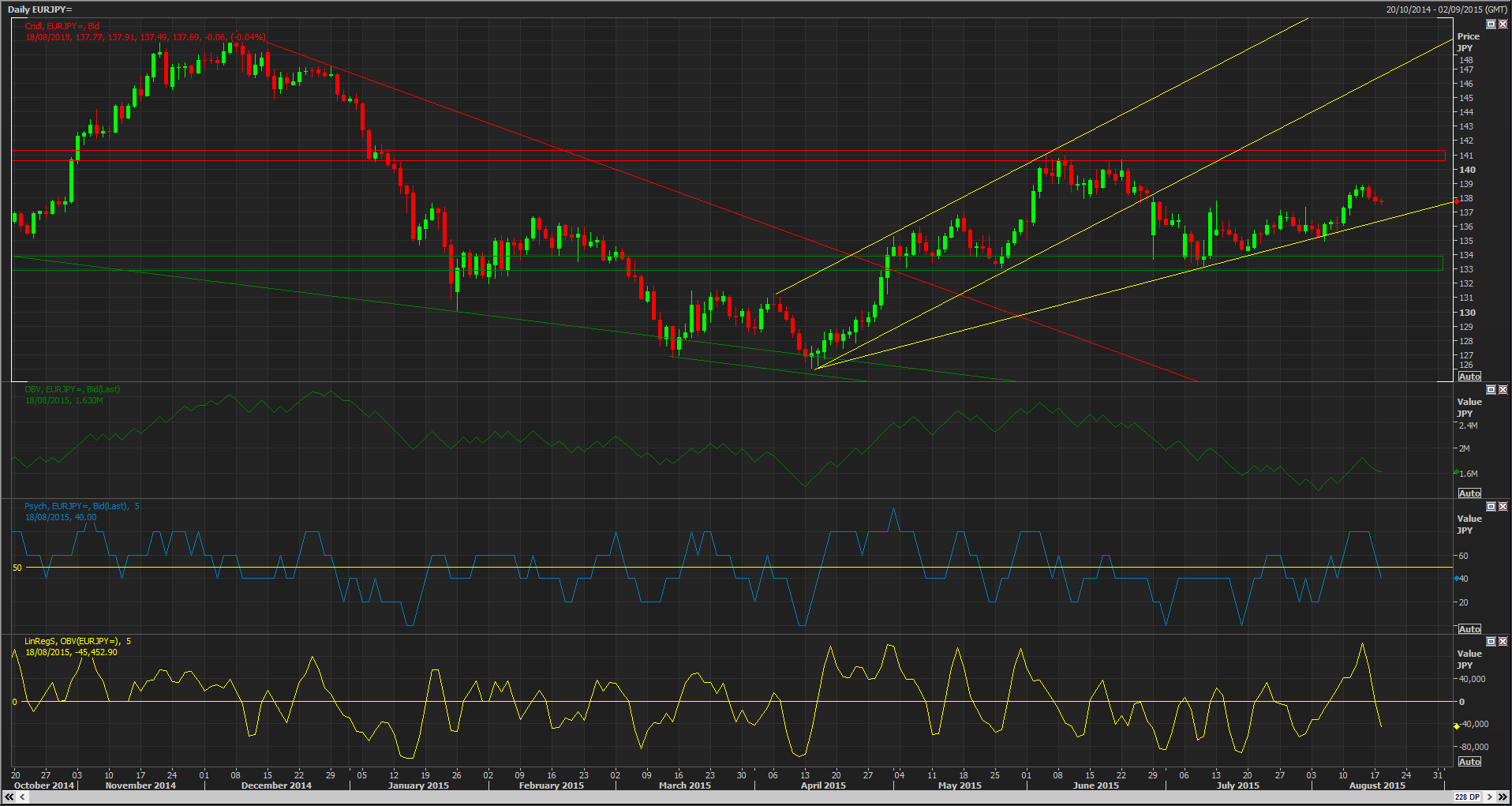Image resolution: width=1512 pixels, height=806 pixels.
Task: Close the OBV indicator pane
Action: click(1503, 389)
